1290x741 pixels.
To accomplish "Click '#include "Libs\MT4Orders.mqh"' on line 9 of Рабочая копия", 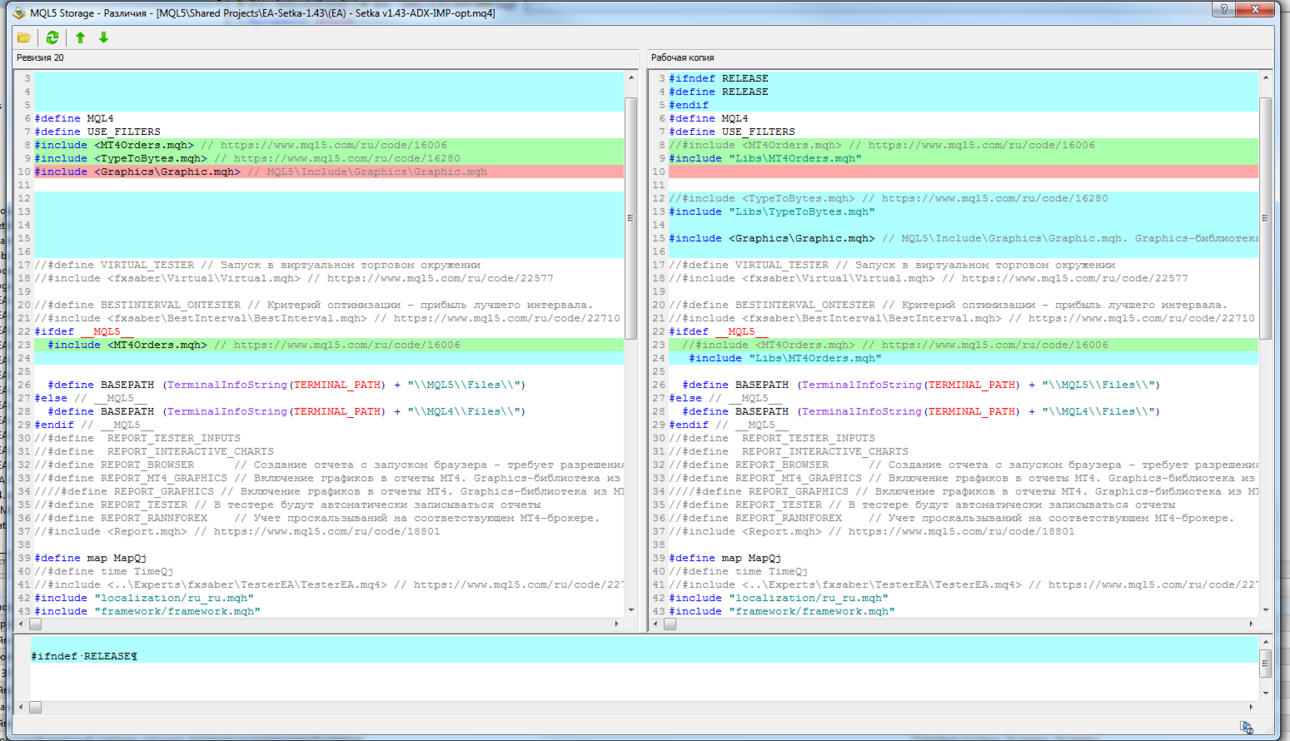I will point(765,158).
